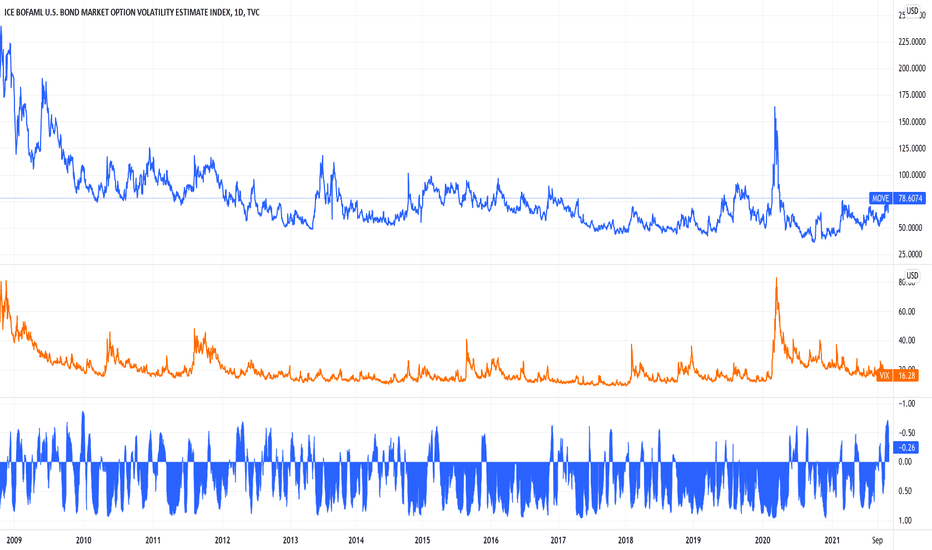Image resolution: width=932 pixels, height=550 pixels.
Task: Click the 60.00 value on VIX axis
Action: [x=906, y=312]
